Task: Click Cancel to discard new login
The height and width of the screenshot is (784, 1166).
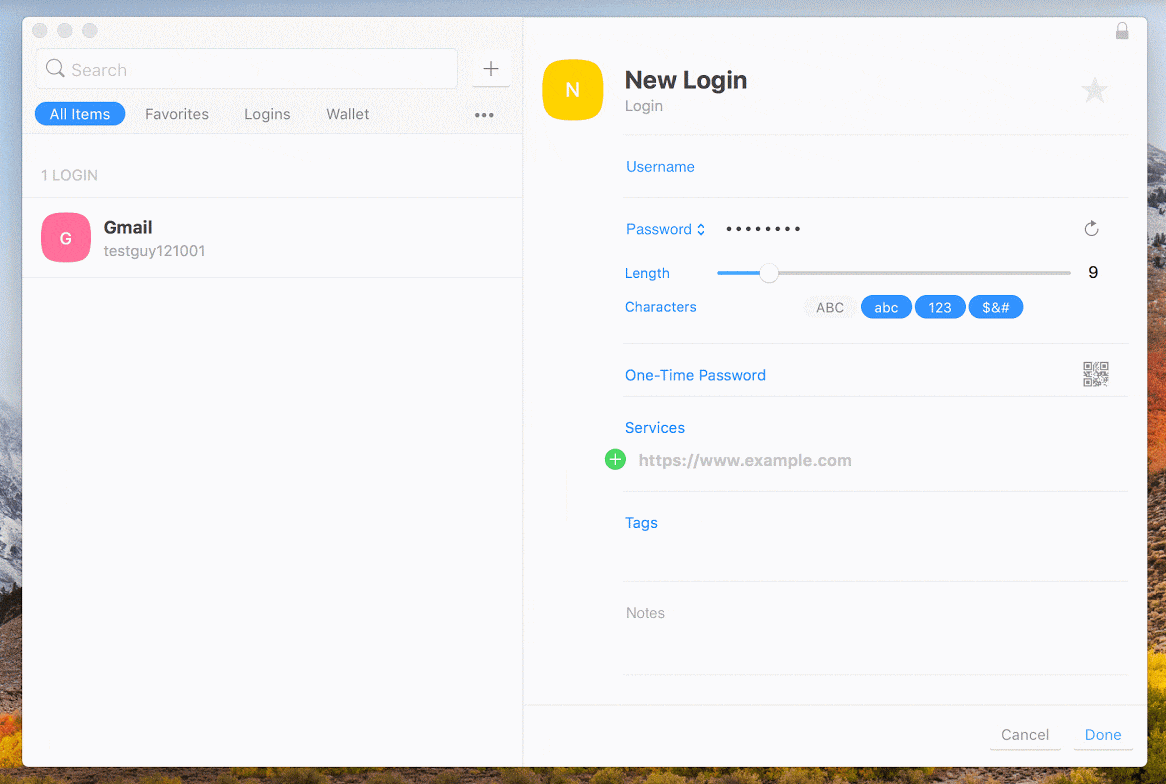Action: click(1025, 735)
